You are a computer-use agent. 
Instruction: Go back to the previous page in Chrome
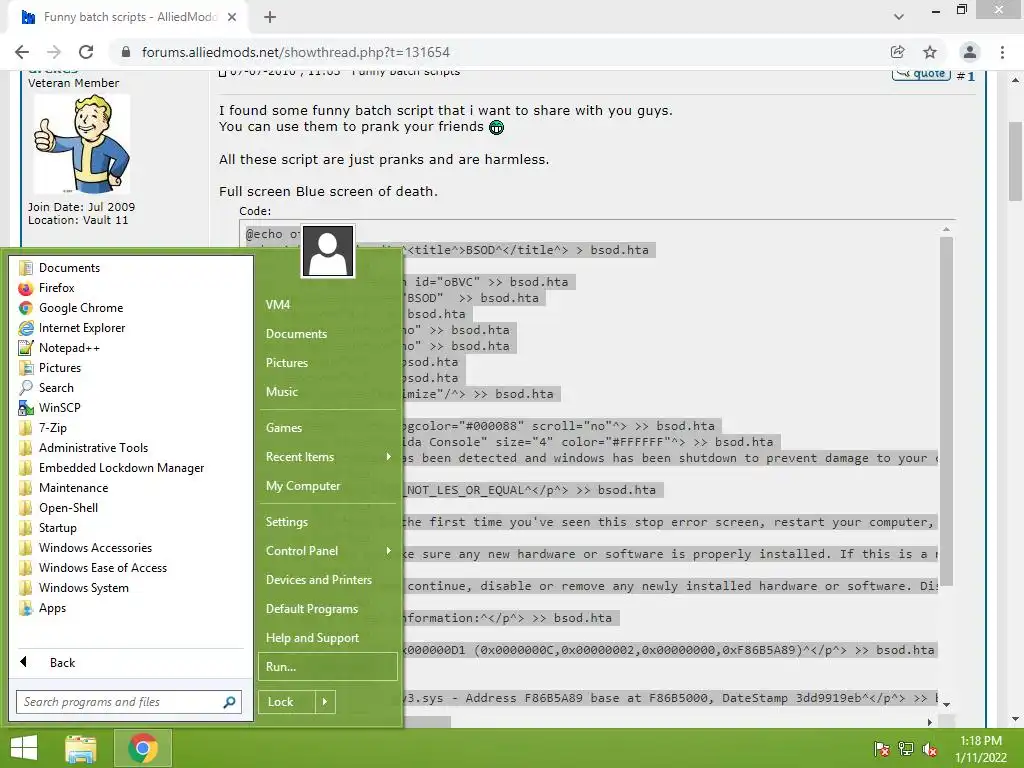pos(22,52)
